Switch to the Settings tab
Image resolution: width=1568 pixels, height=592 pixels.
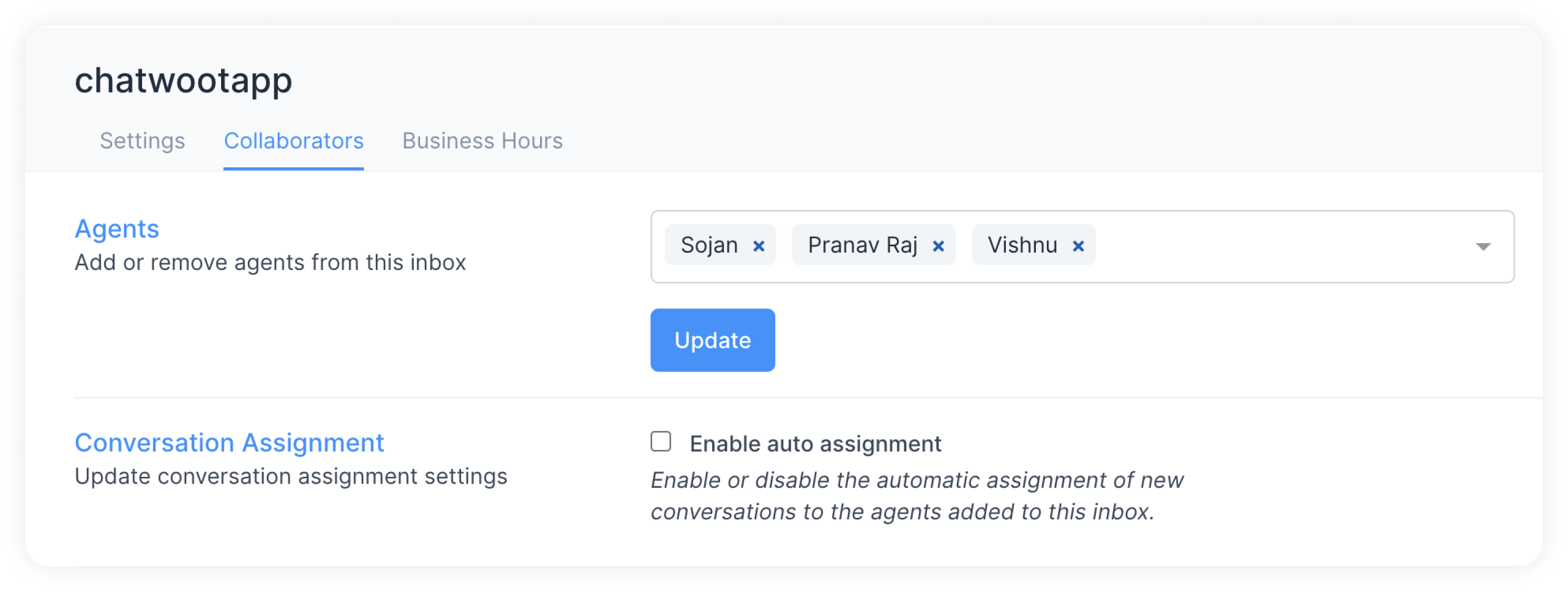point(143,141)
